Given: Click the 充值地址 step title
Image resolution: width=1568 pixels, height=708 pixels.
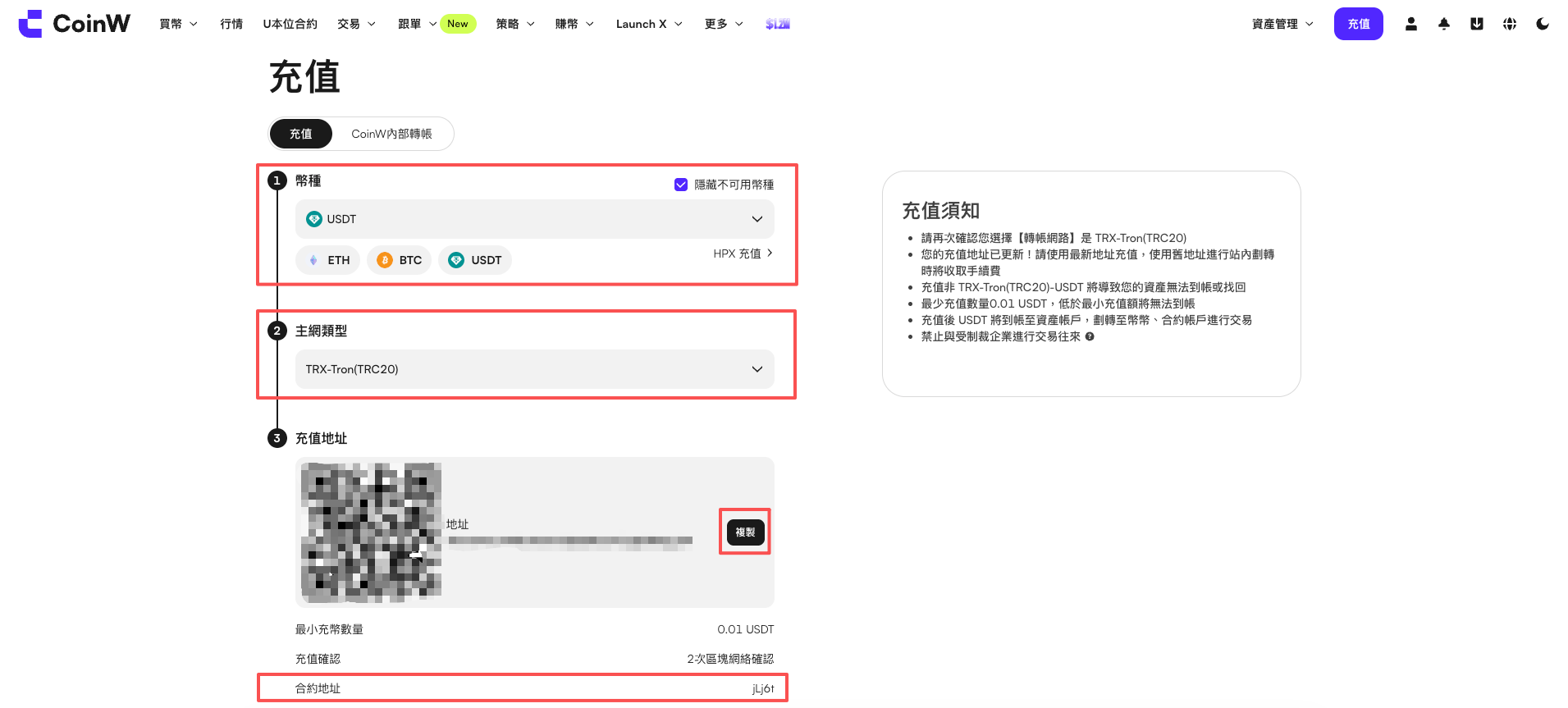Looking at the screenshot, I should click(321, 438).
